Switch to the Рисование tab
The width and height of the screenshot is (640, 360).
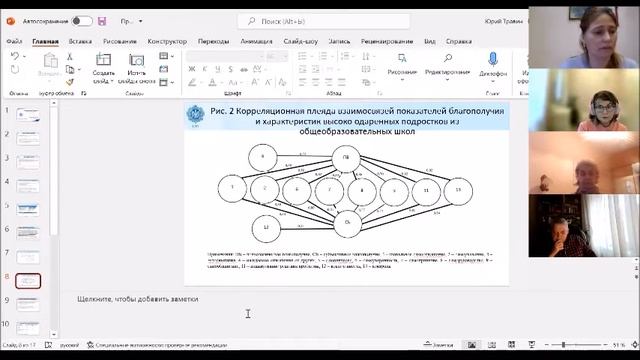[120, 41]
